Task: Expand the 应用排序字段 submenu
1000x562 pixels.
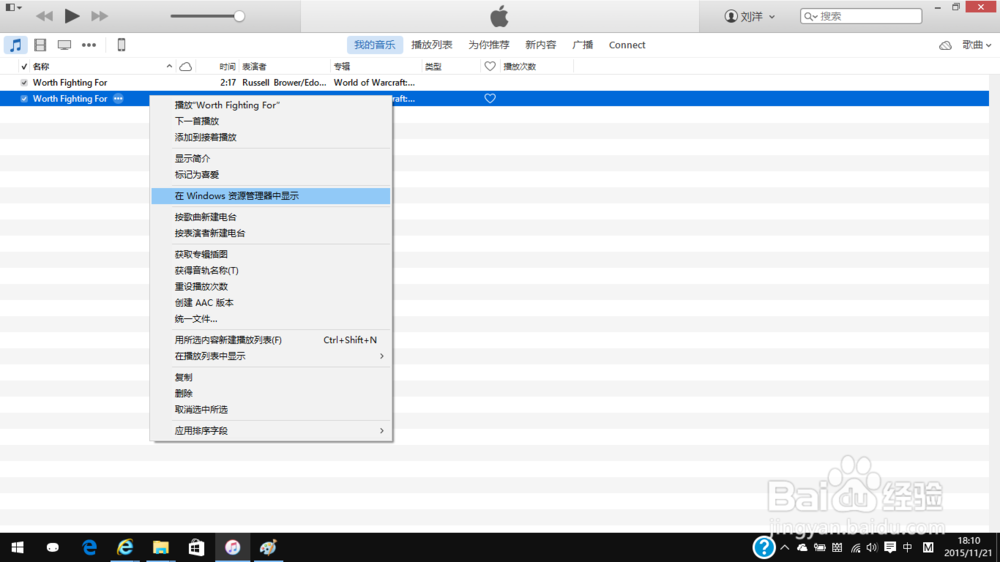Action: pyautogui.click(x=271, y=431)
